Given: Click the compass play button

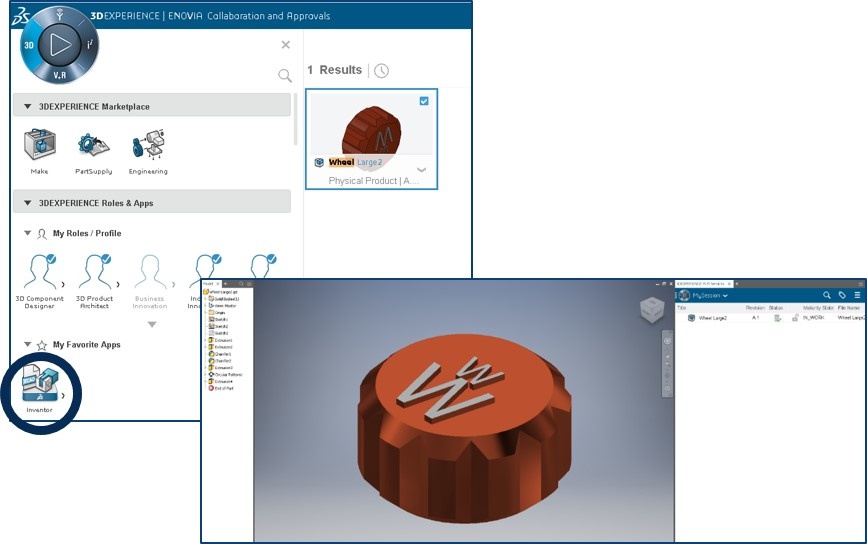Looking at the screenshot, I should click(60, 44).
